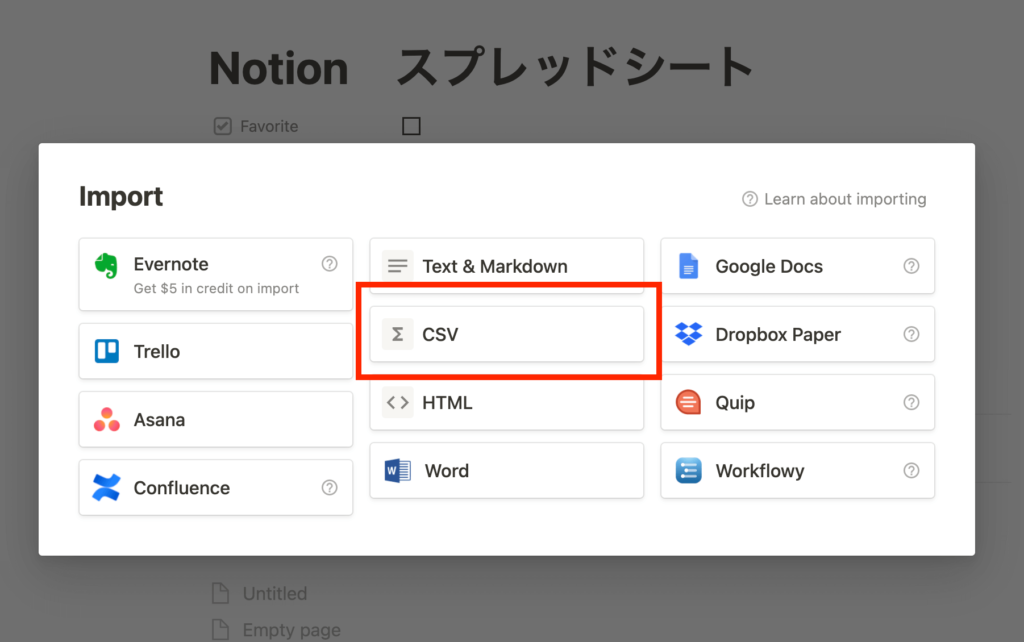Select the sigma icon beside CSV
Image resolution: width=1024 pixels, height=642 pixels.
click(x=397, y=334)
